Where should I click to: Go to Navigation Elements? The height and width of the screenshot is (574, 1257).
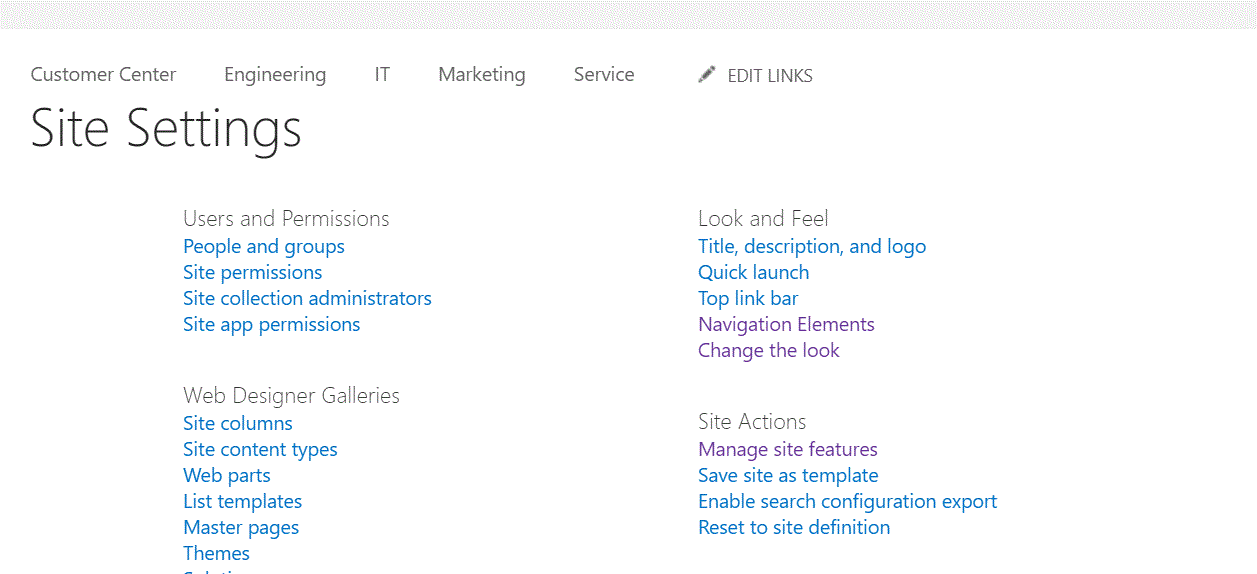coord(787,325)
